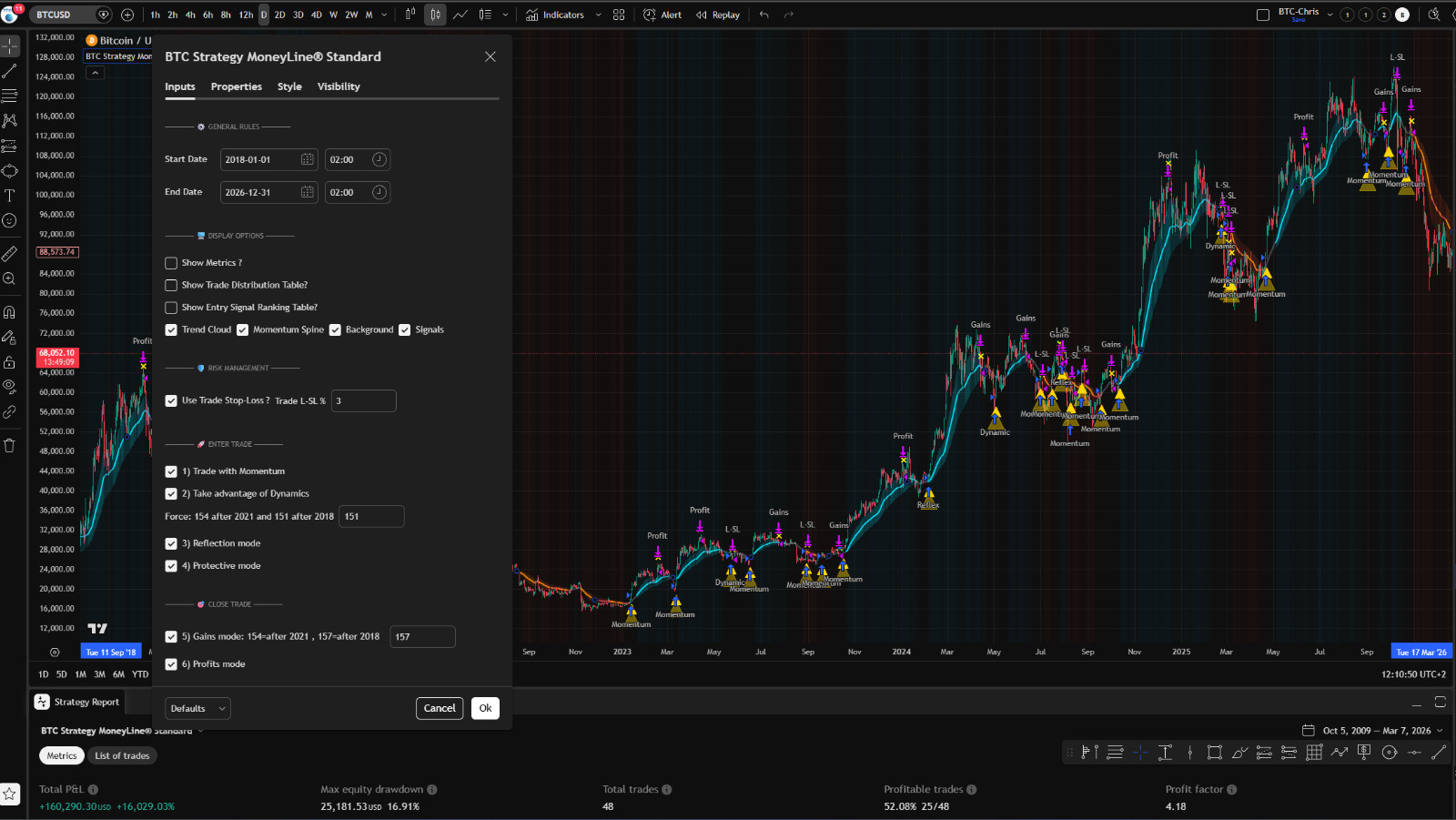Open the drawings link sync icon
1456x820 pixels.
10,412
